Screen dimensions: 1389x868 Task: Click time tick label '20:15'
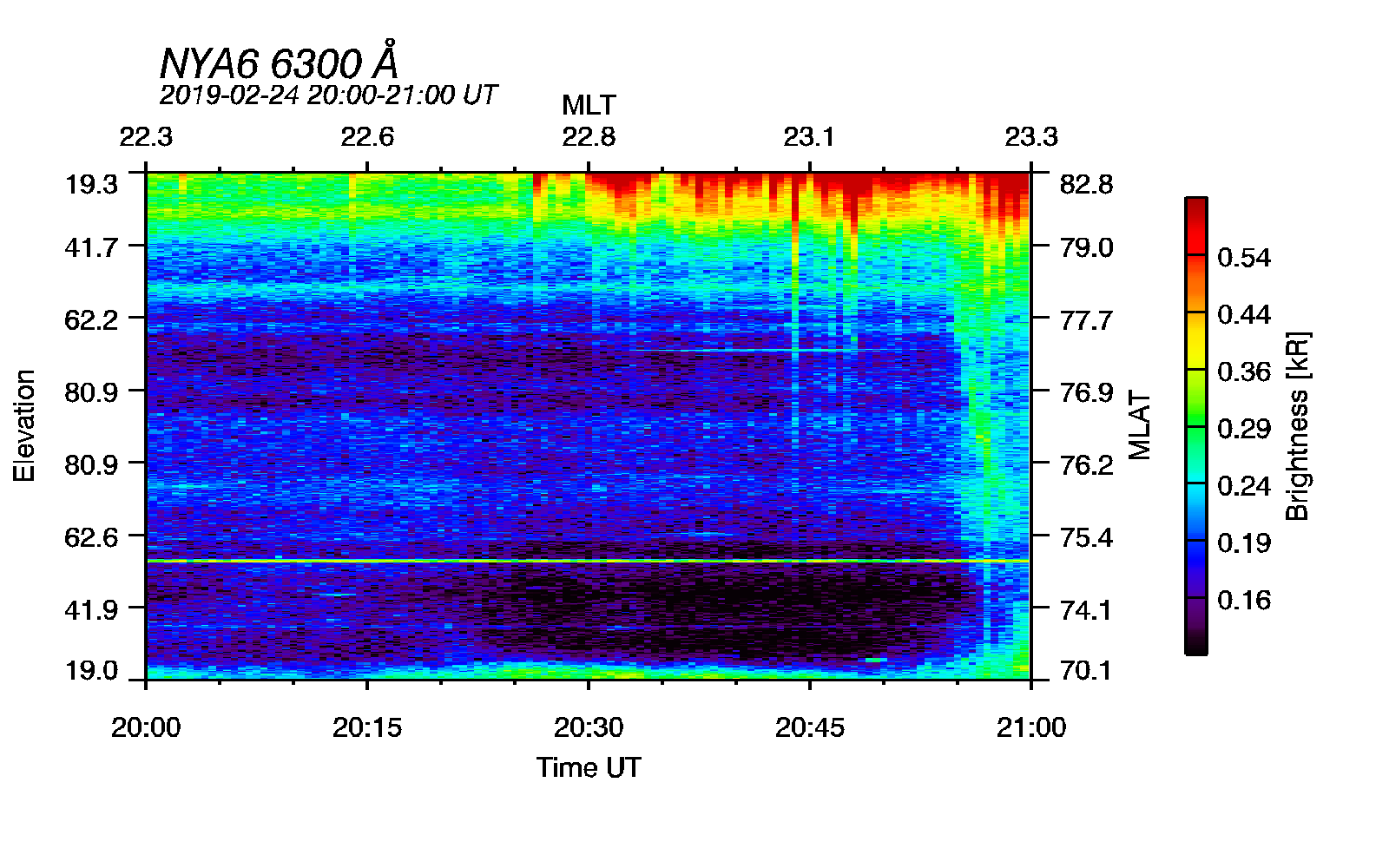[x=367, y=727]
